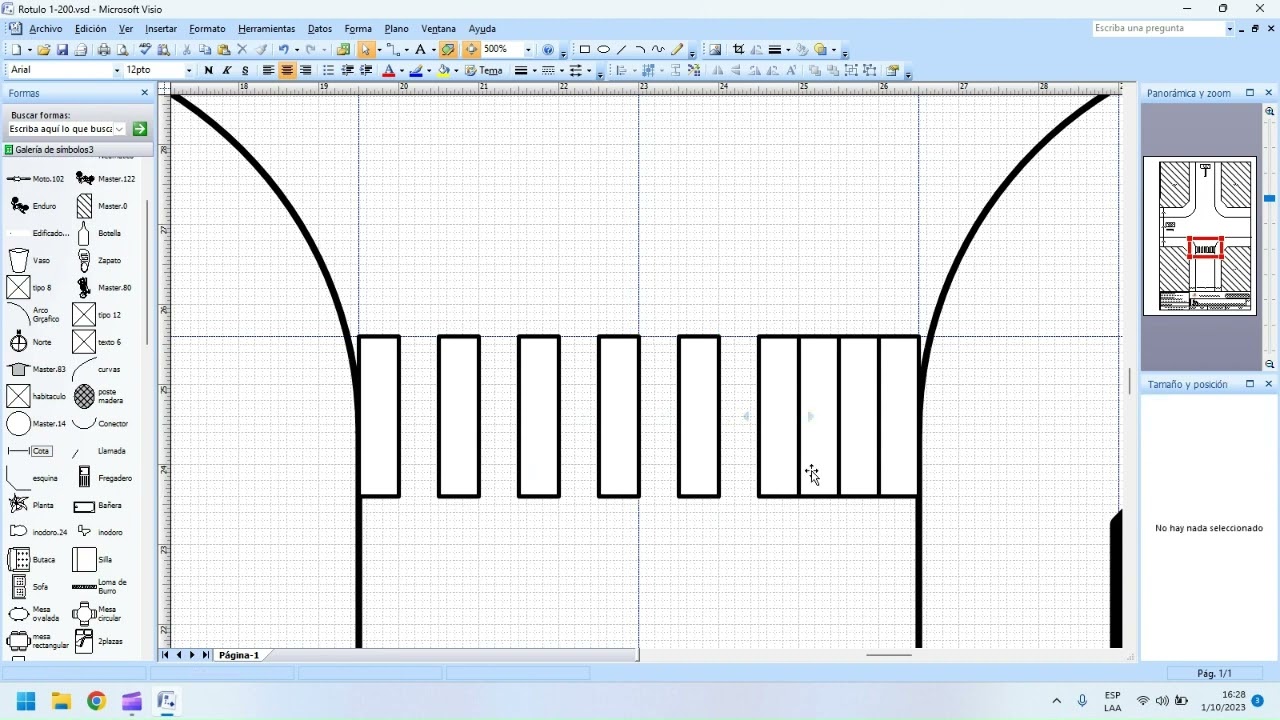Open the Panorámica y zoom window menu
Screen dimensions: 1280x720
click(1250, 93)
